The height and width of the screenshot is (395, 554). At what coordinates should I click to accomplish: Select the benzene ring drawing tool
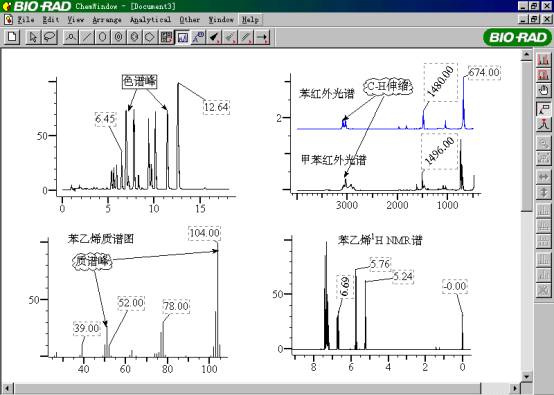134,37
